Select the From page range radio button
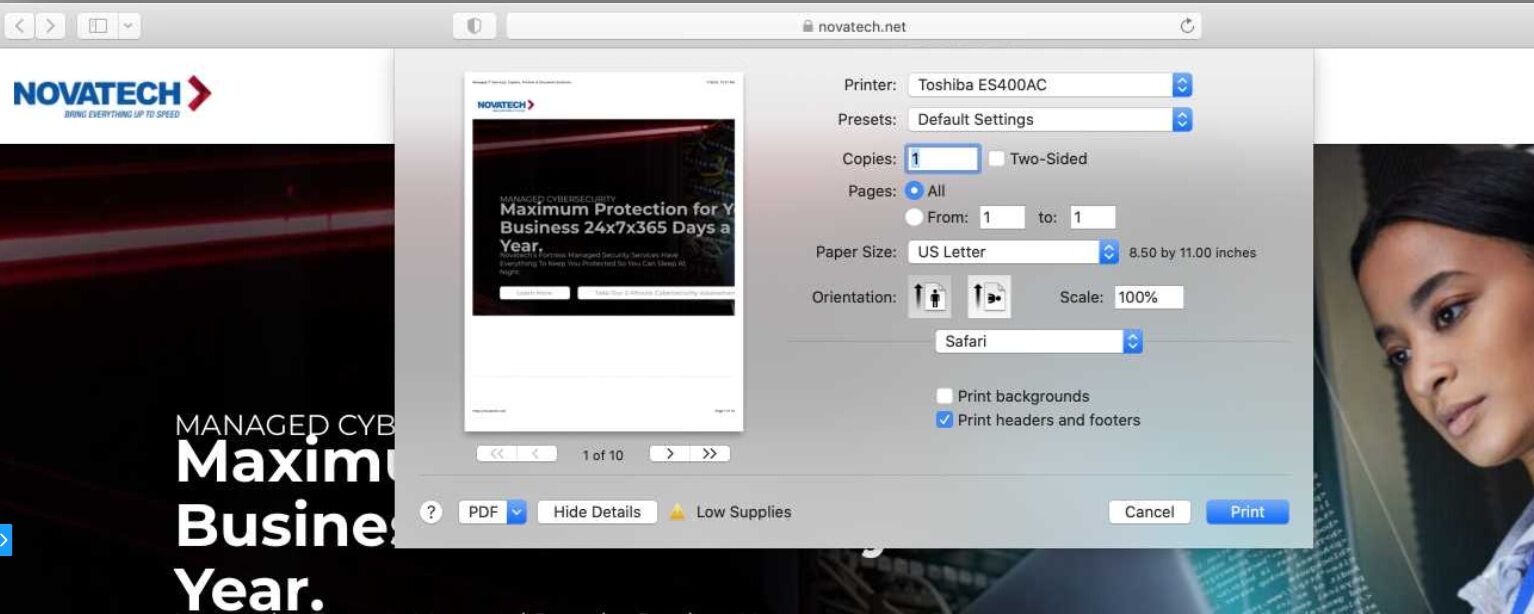 914,217
